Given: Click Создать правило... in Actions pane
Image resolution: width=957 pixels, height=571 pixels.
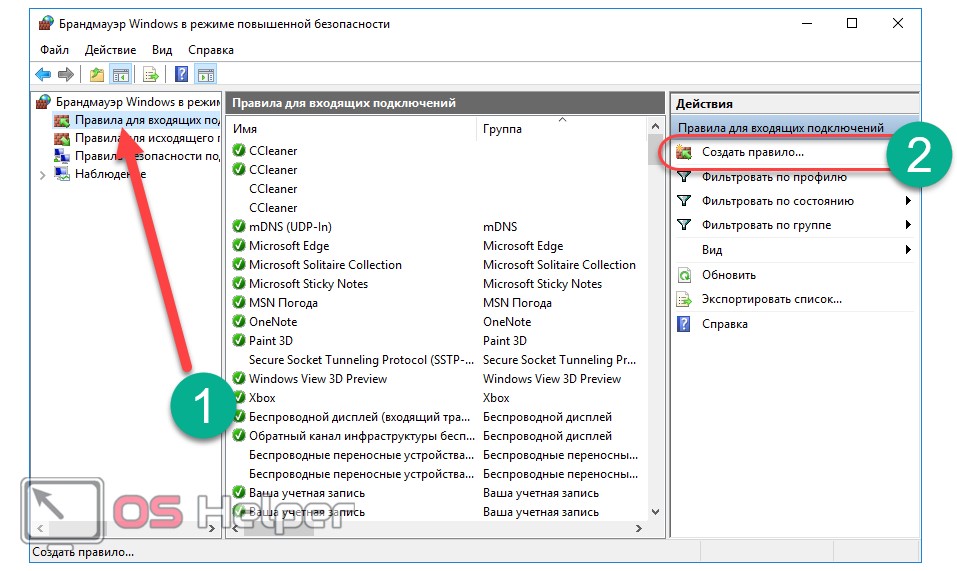Looking at the screenshot, I should [x=752, y=152].
